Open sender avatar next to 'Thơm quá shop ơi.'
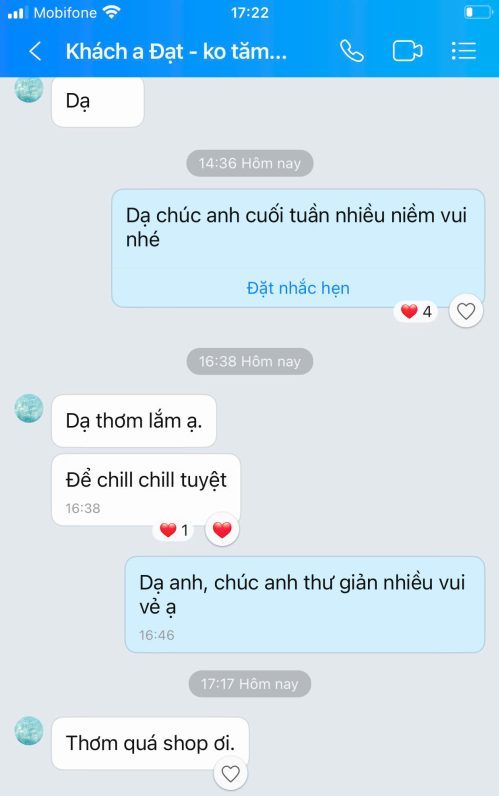This screenshot has width=499, height=796. [x=29, y=731]
